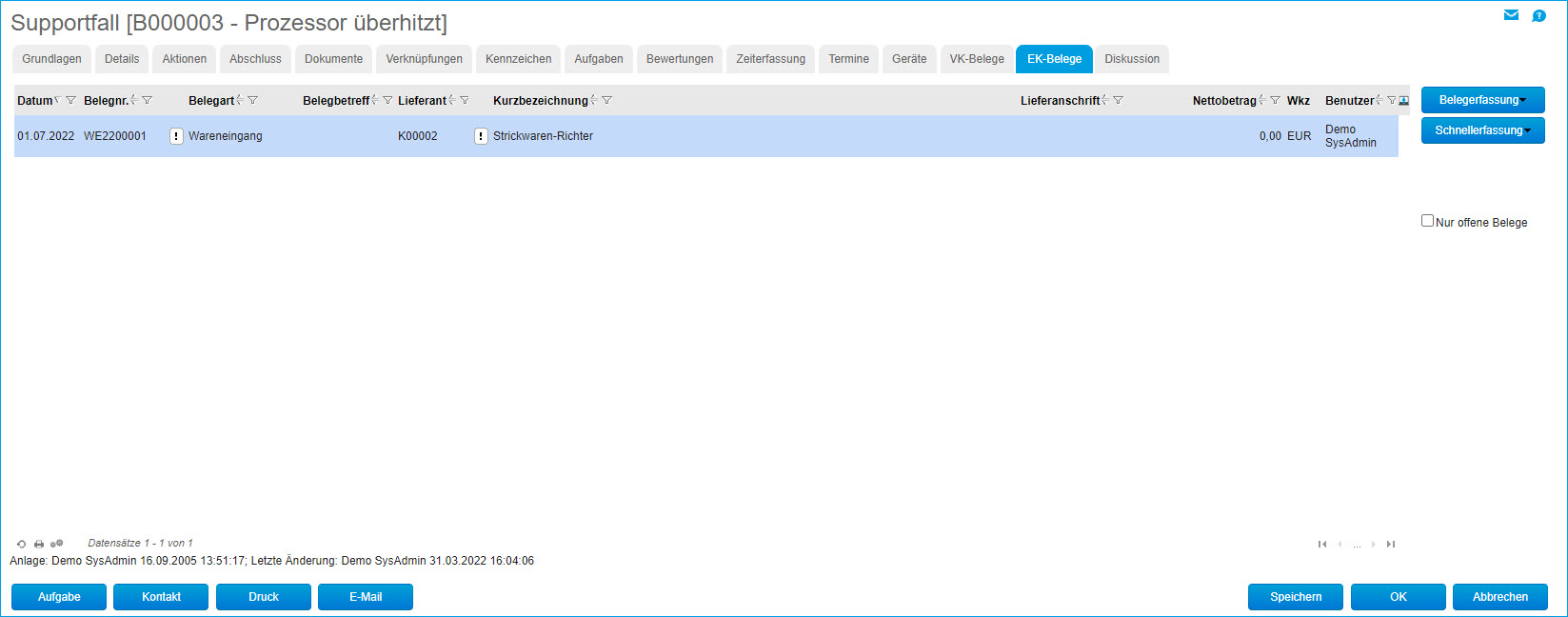The height and width of the screenshot is (617, 1568).
Task: Open info icon next to Wareneingang
Action: [176, 136]
